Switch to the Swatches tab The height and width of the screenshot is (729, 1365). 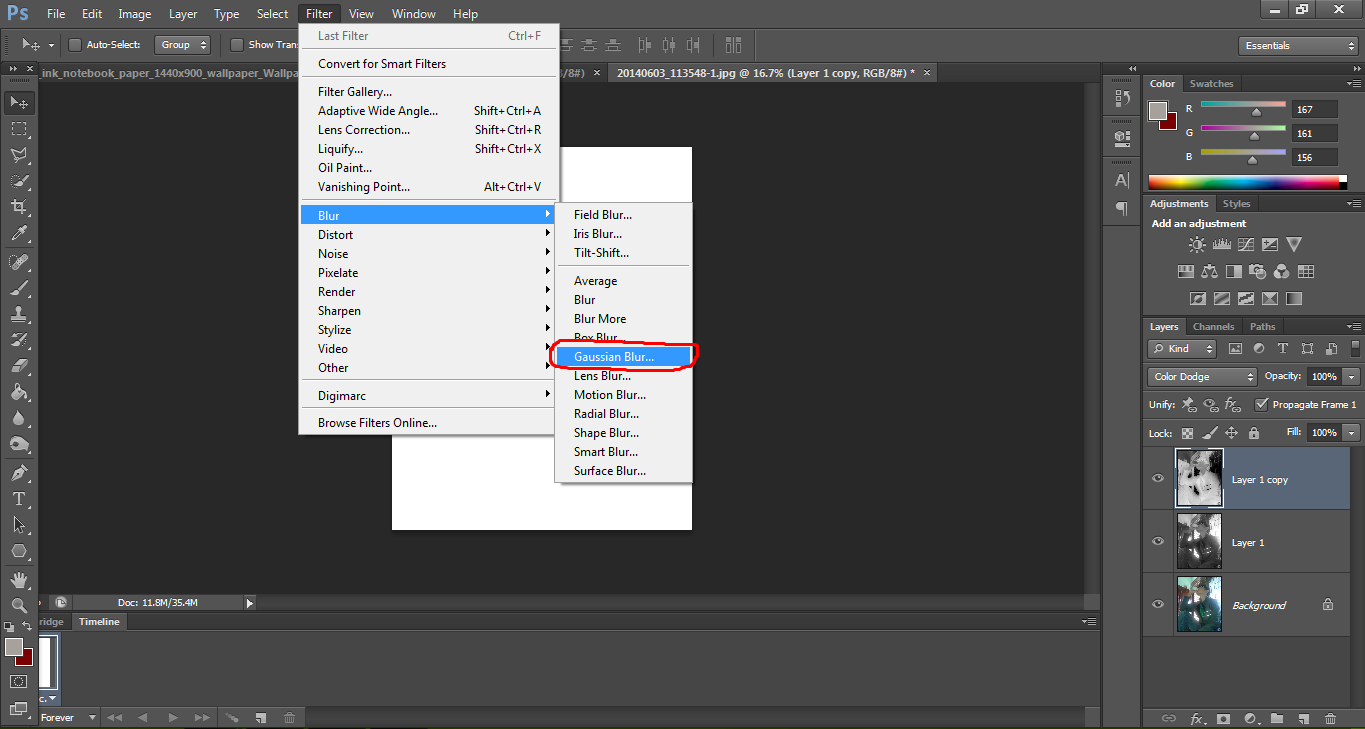click(x=1212, y=84)
